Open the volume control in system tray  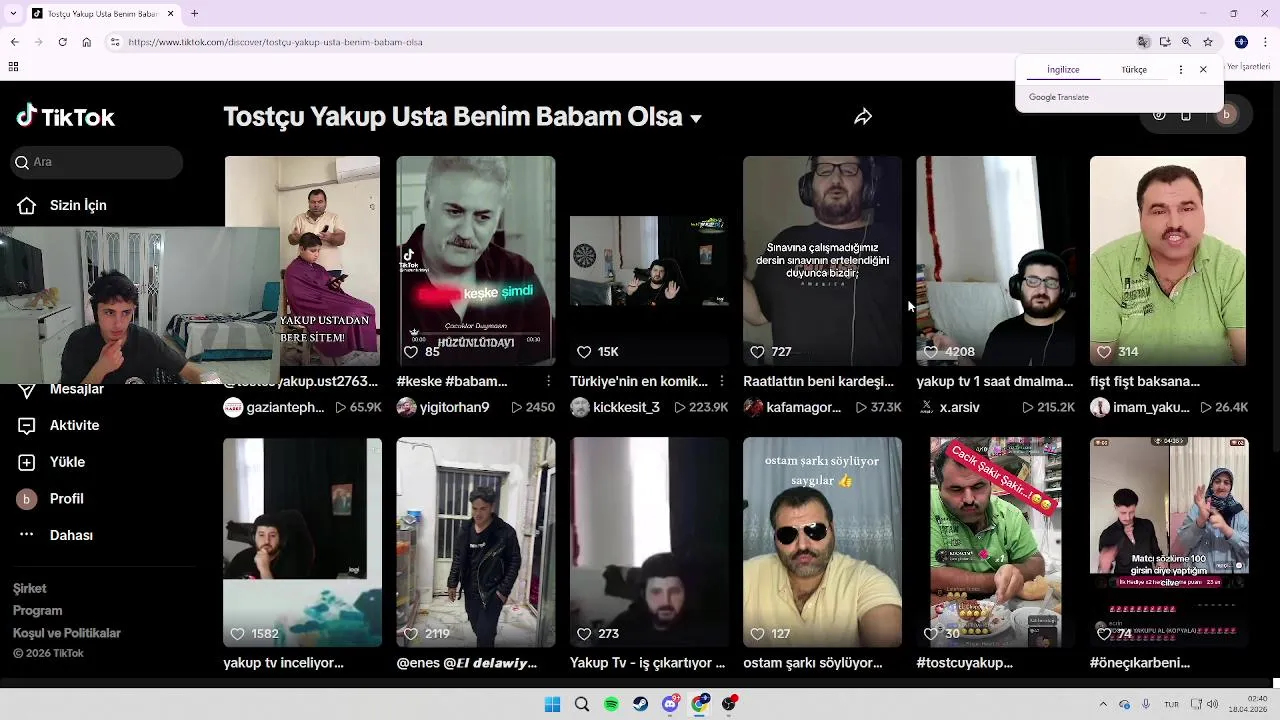(x=1213, y=704)
